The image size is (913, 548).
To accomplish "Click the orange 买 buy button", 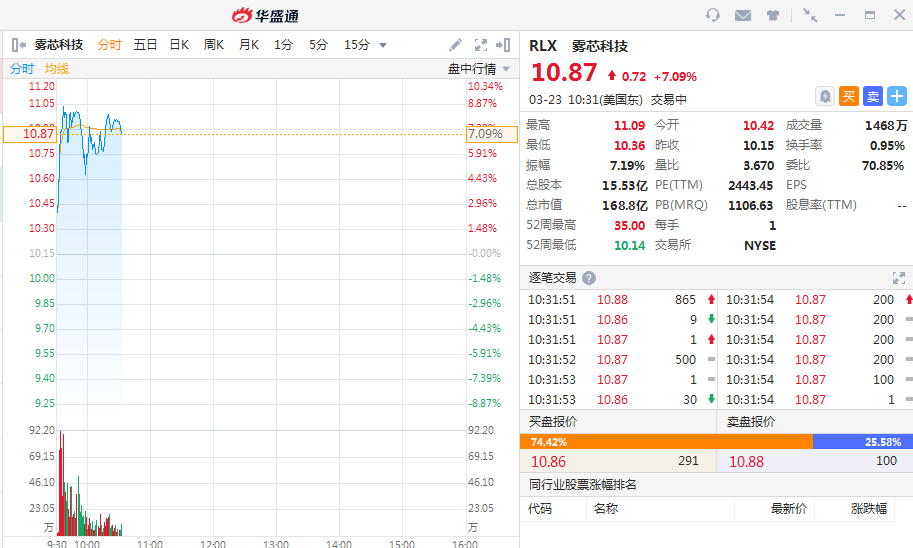I will (849, 96).
